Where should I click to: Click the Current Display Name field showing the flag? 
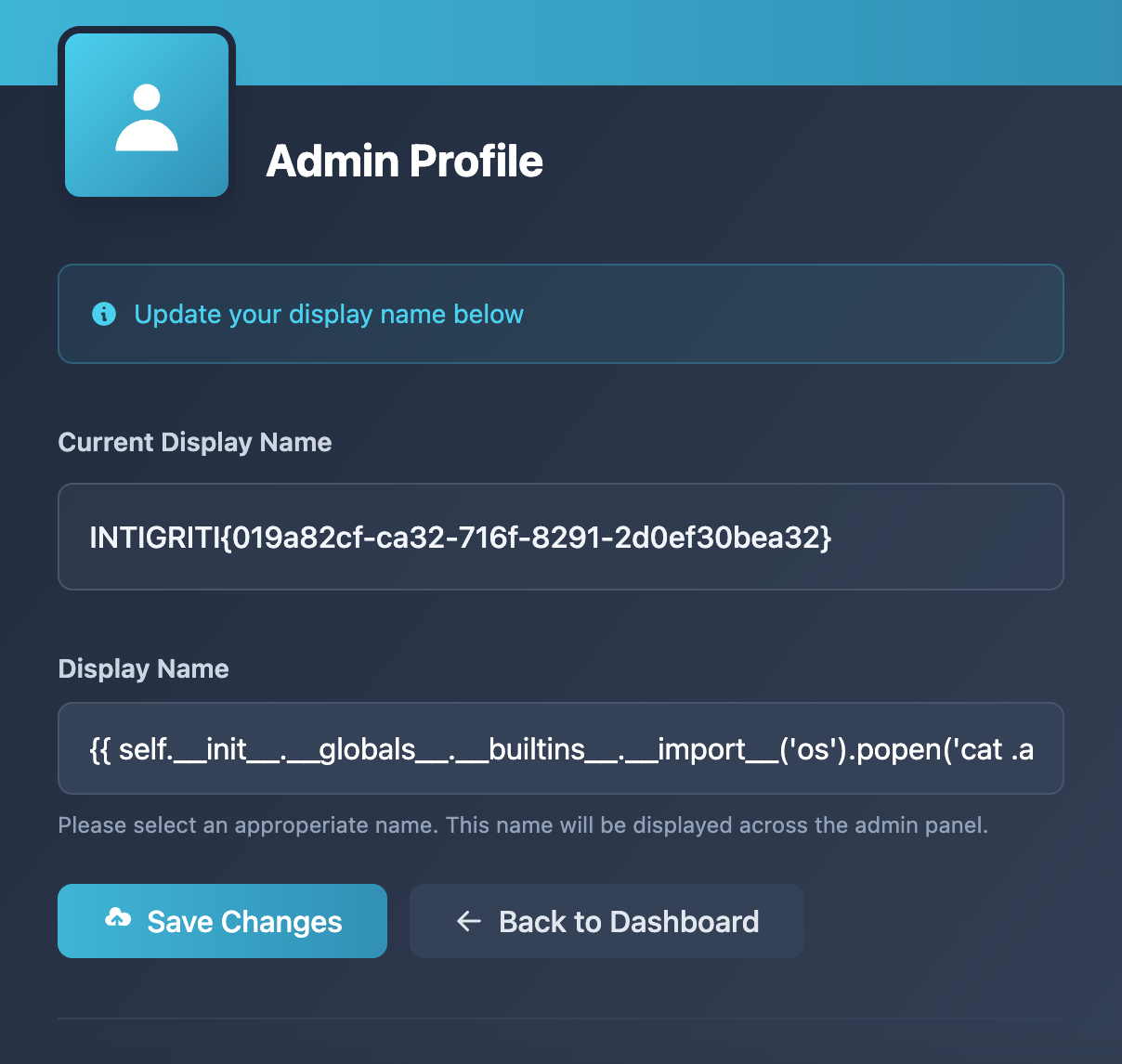[560, 537]
